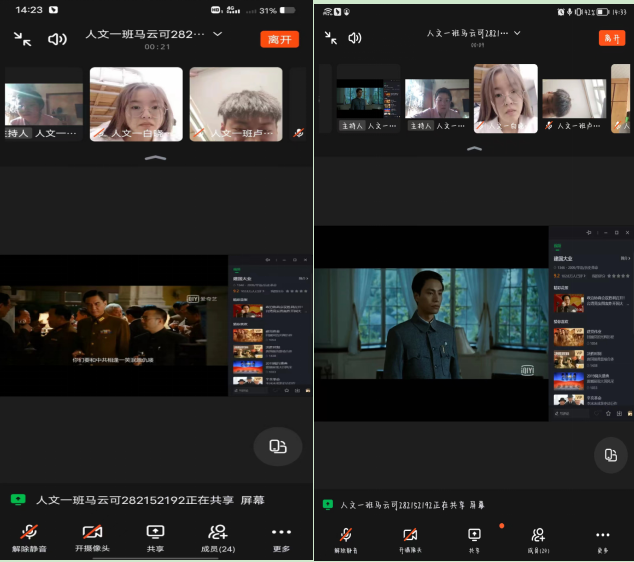This screenshot has width=634, height=562.
Task: Collapse participant video strip in right phone
Action: pos(474,148)
